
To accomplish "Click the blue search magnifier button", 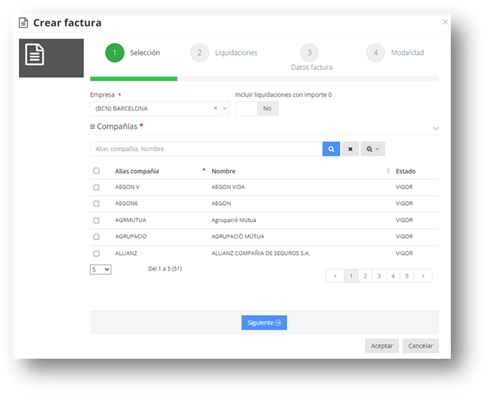I will coord(331,149).
